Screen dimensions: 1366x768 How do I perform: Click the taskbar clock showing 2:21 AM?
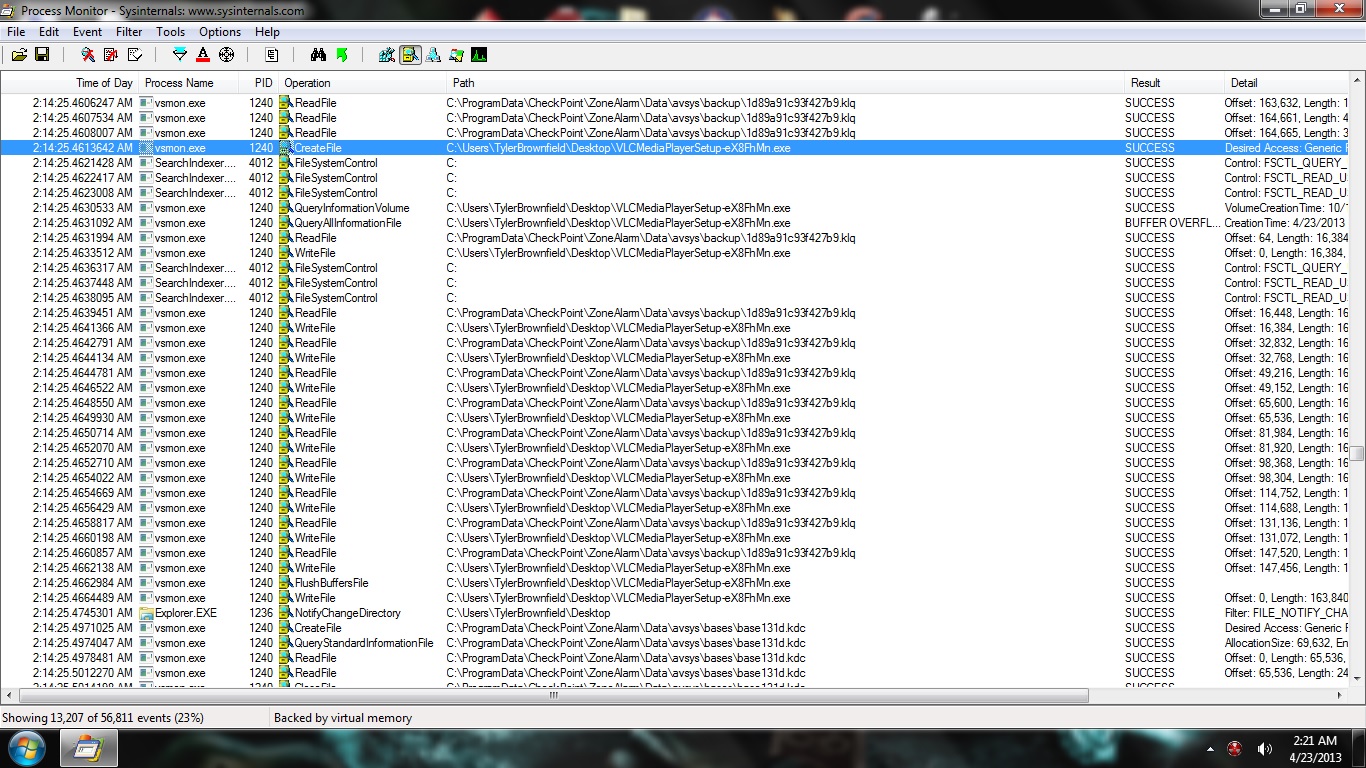click(1316, 748)
